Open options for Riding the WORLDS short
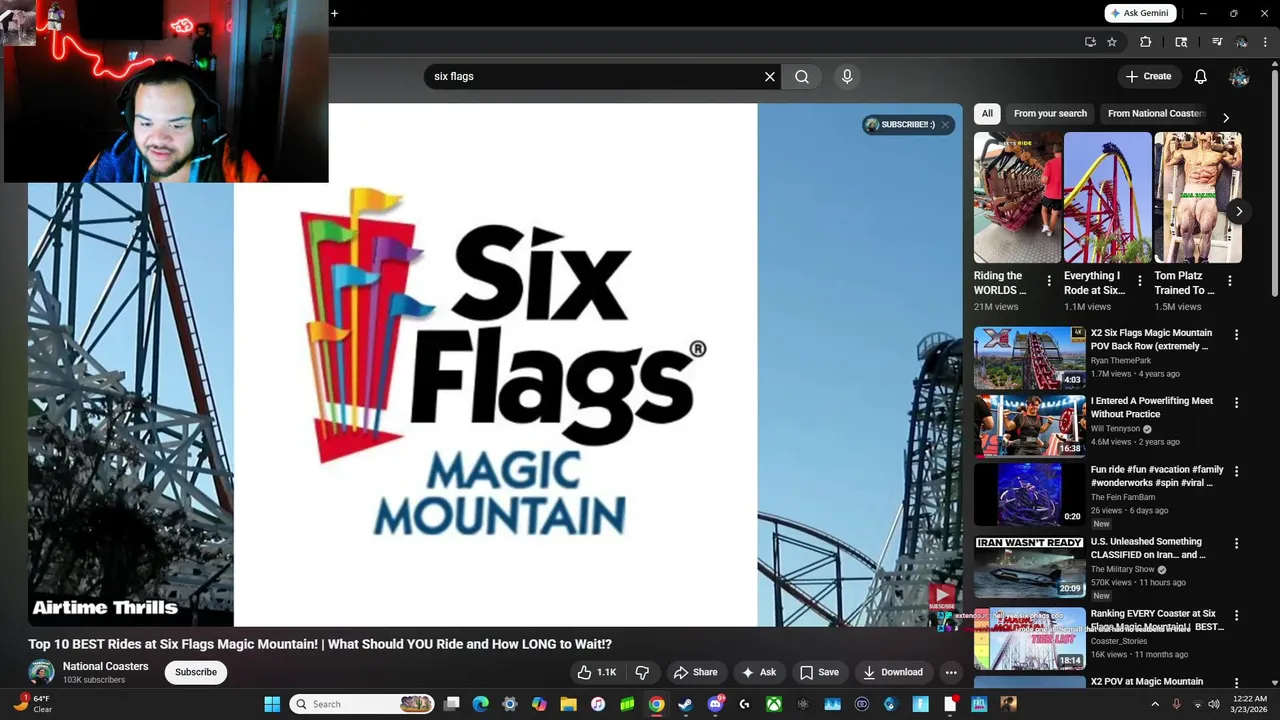The width and height of the screenshot is (1280, 720). (x=1049, y=281)
